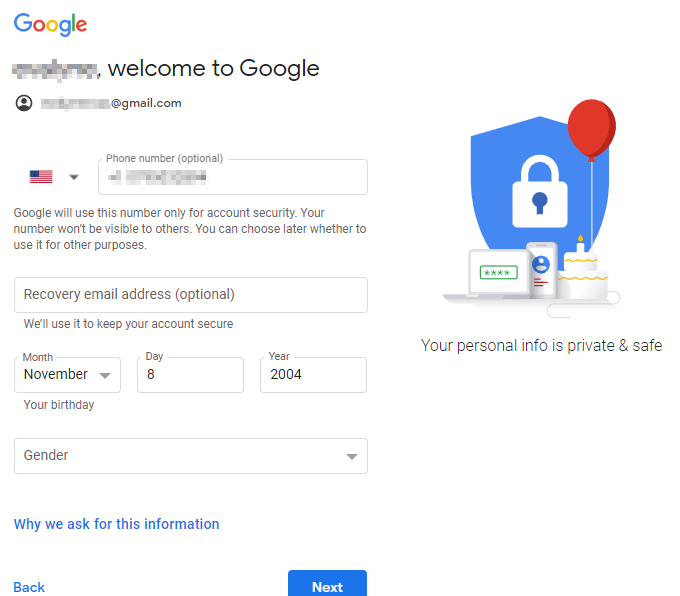Open the country code dropdown arrow
The image size is (680, 596).
pyautogui.click(x=74, y=177)
